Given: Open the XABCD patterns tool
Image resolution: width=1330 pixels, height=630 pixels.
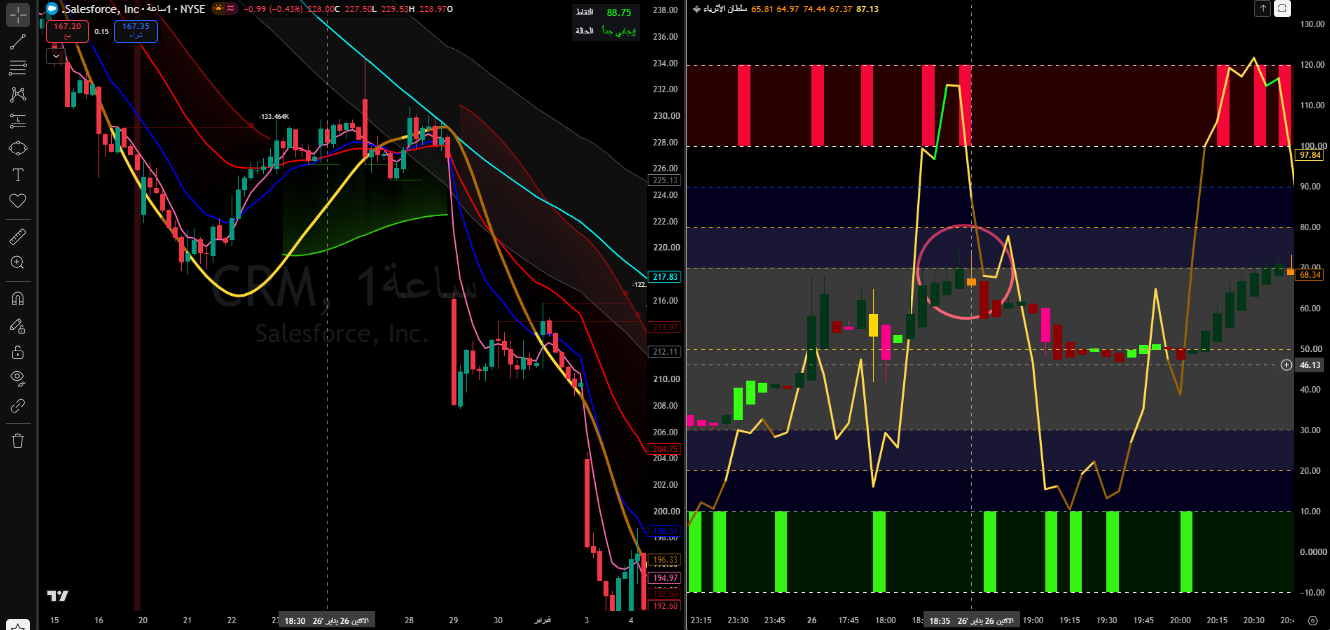Looking at the screenshot, I should click(x=17, y=95).
